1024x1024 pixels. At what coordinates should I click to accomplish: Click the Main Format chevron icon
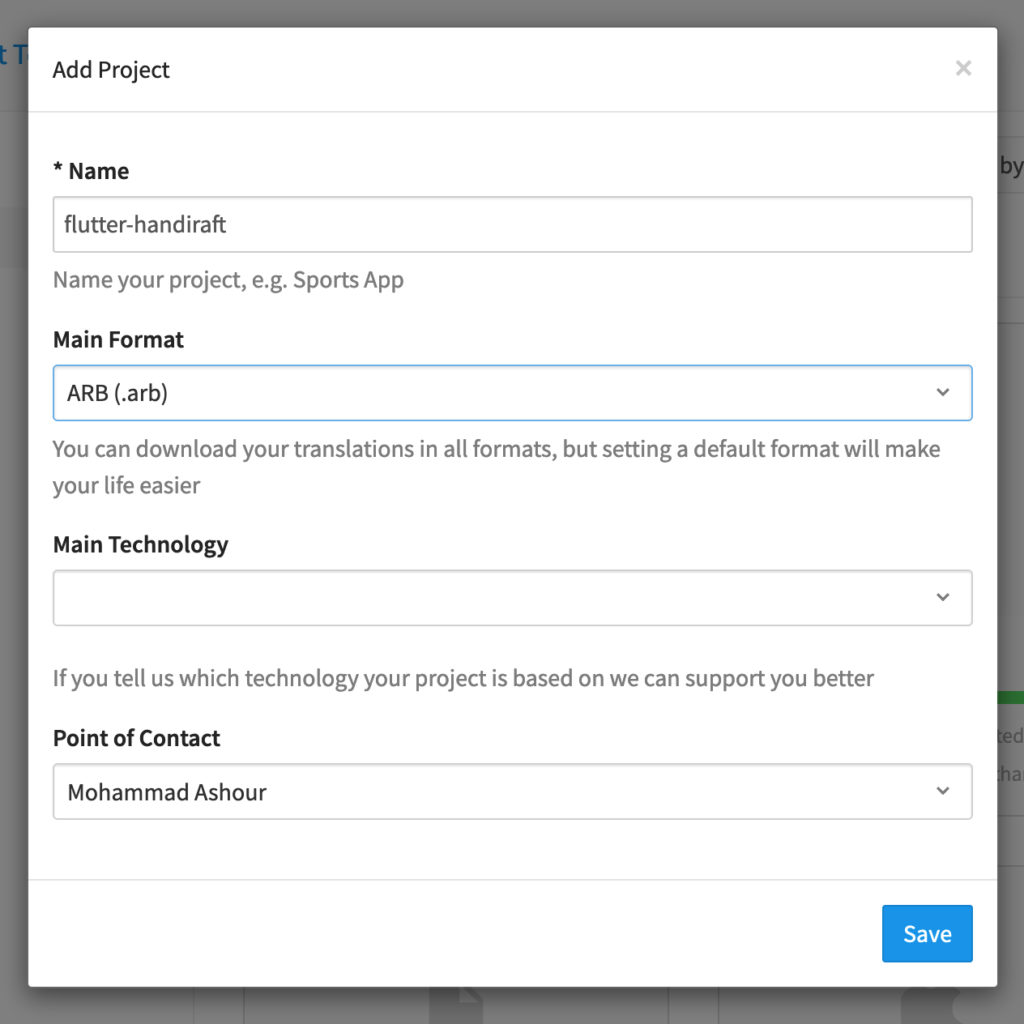[942, 393]
